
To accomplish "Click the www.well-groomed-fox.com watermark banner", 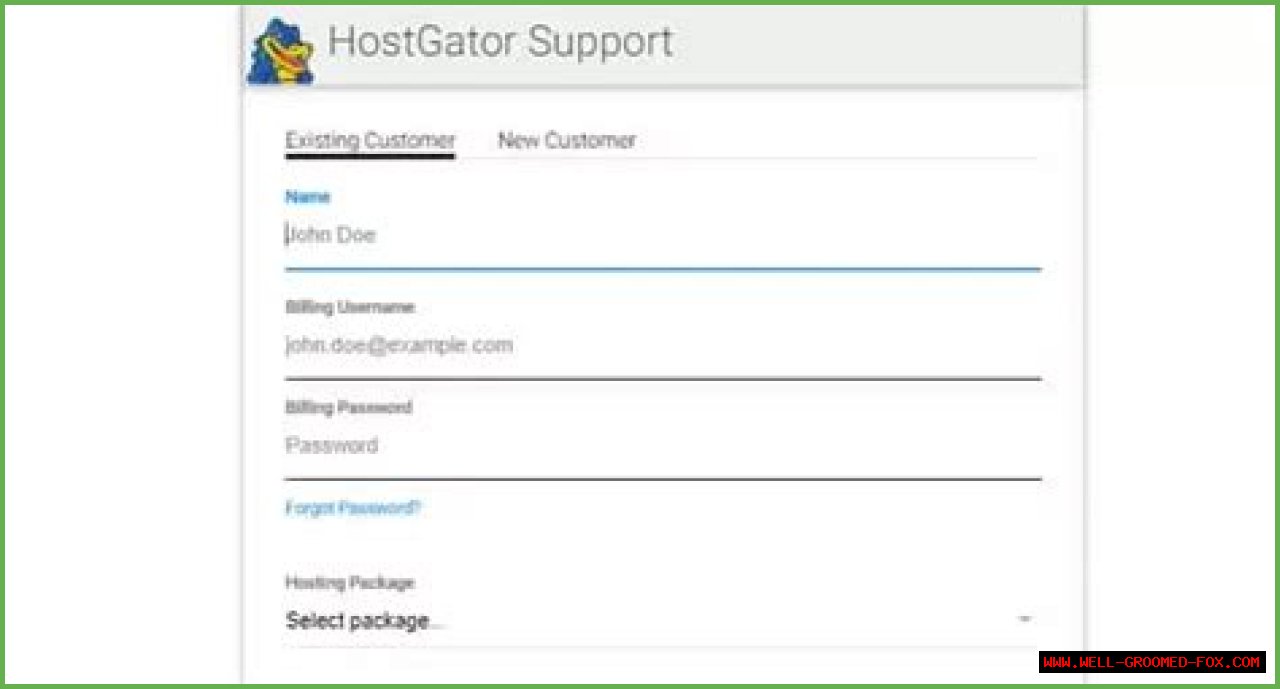I will [x=1152, y=662].
